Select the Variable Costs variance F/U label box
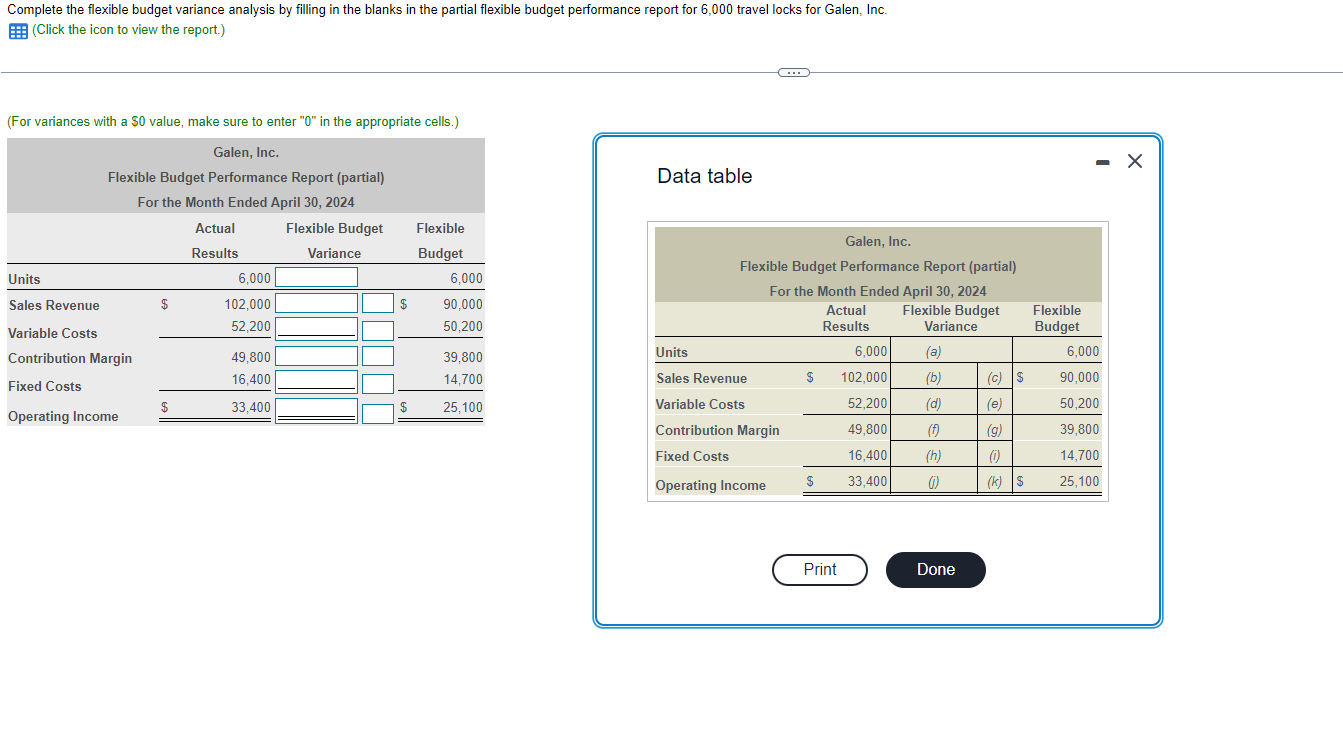 pos(377,329)
